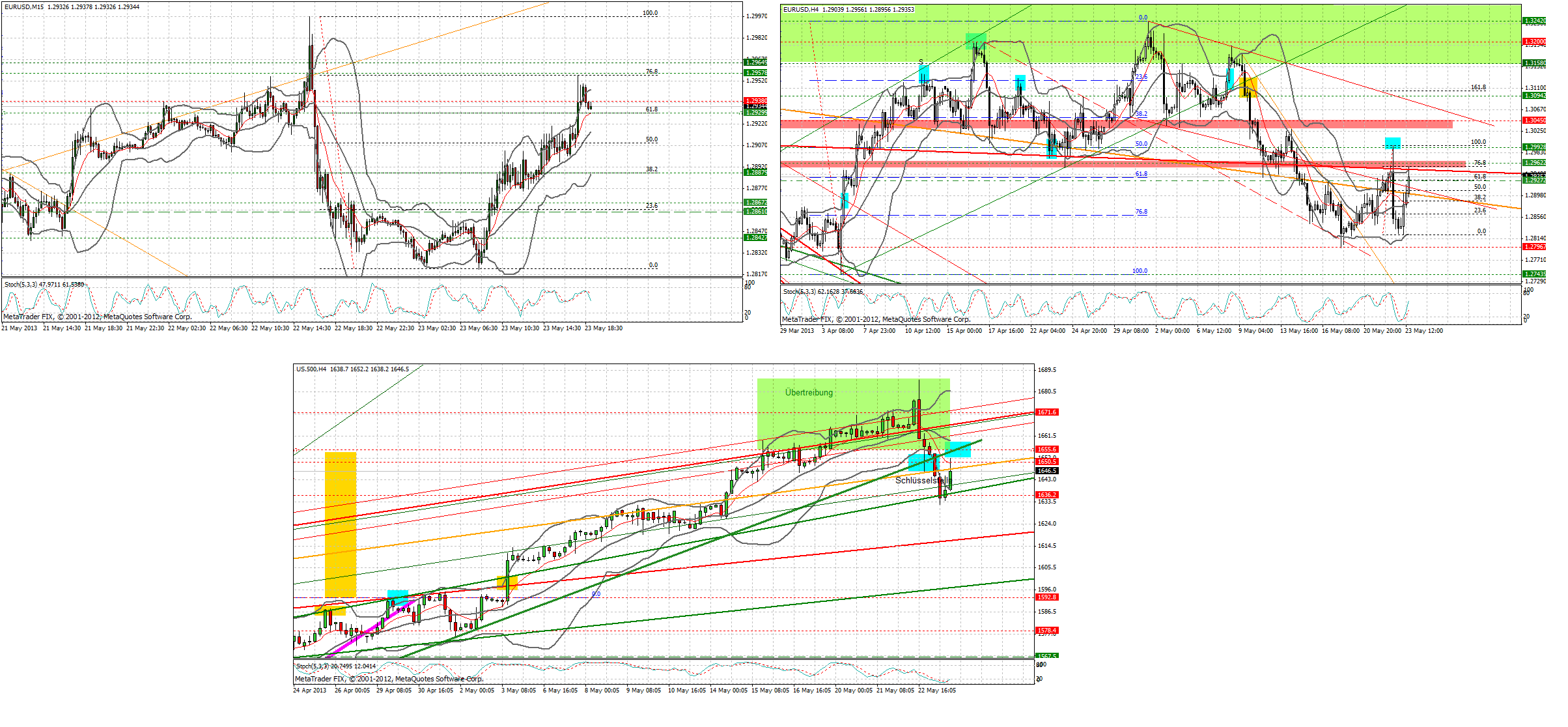This screenshot has height=727, width=1568.
Task: Select the 1671.6 red price label
Action: click(1047, 412)
